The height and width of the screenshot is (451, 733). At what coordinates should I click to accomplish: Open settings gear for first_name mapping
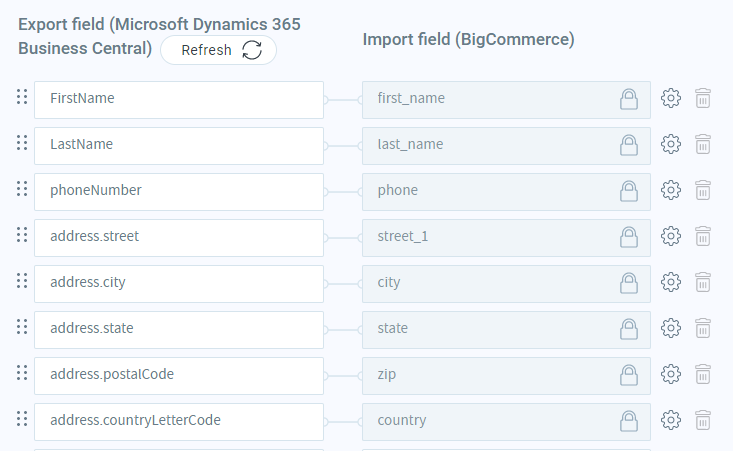[671, 98]
